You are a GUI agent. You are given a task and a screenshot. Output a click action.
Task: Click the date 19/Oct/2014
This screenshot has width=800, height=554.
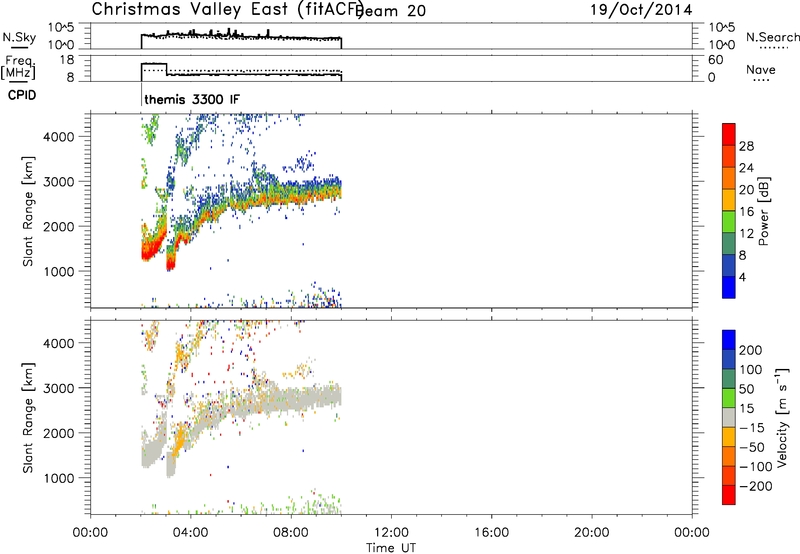point(641,10)
